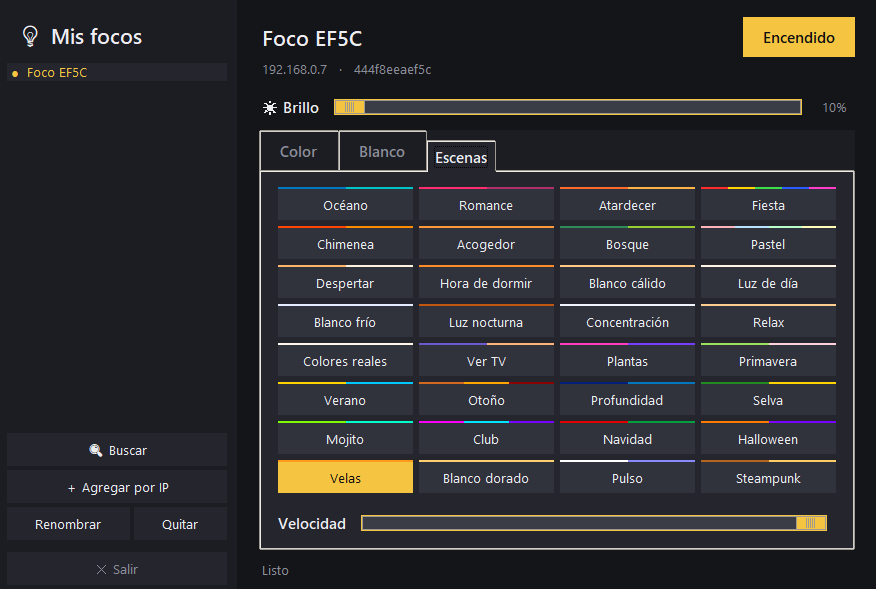Add a bulb with Agregar por IP

pos(117,487)
